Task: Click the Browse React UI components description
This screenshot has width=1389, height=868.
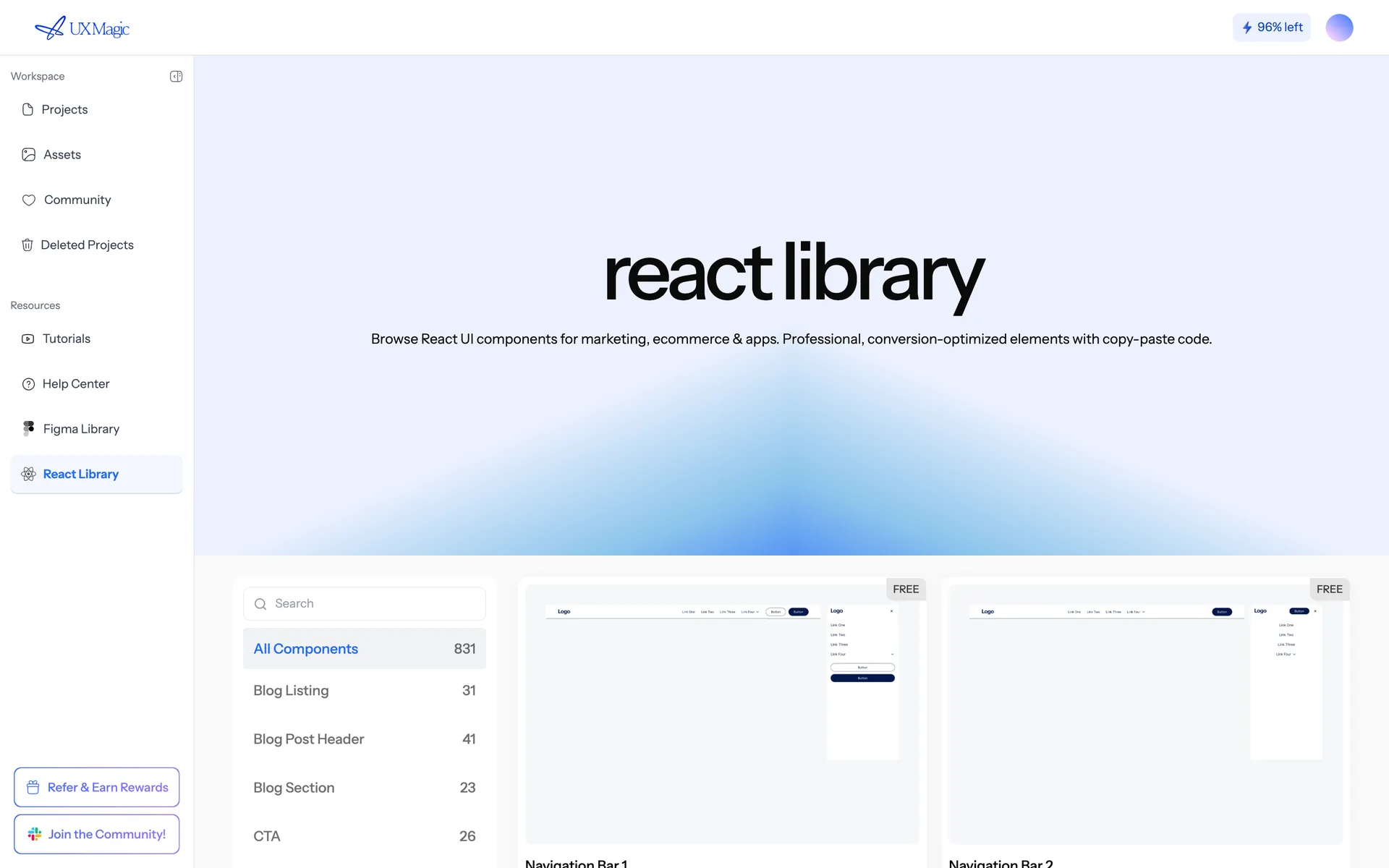Action: (791, 339)
